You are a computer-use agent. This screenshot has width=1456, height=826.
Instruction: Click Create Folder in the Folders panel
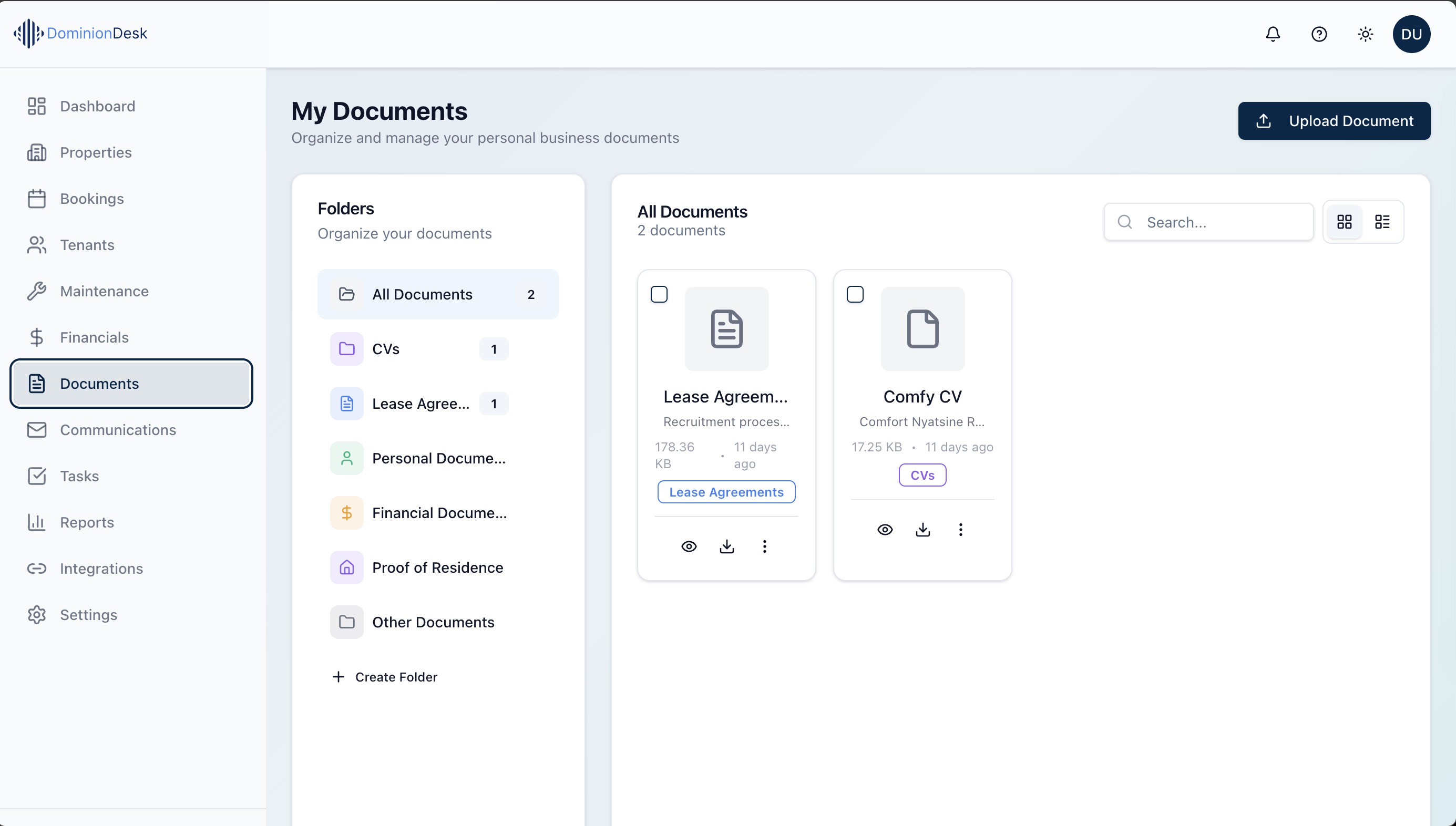pos(385,676)
